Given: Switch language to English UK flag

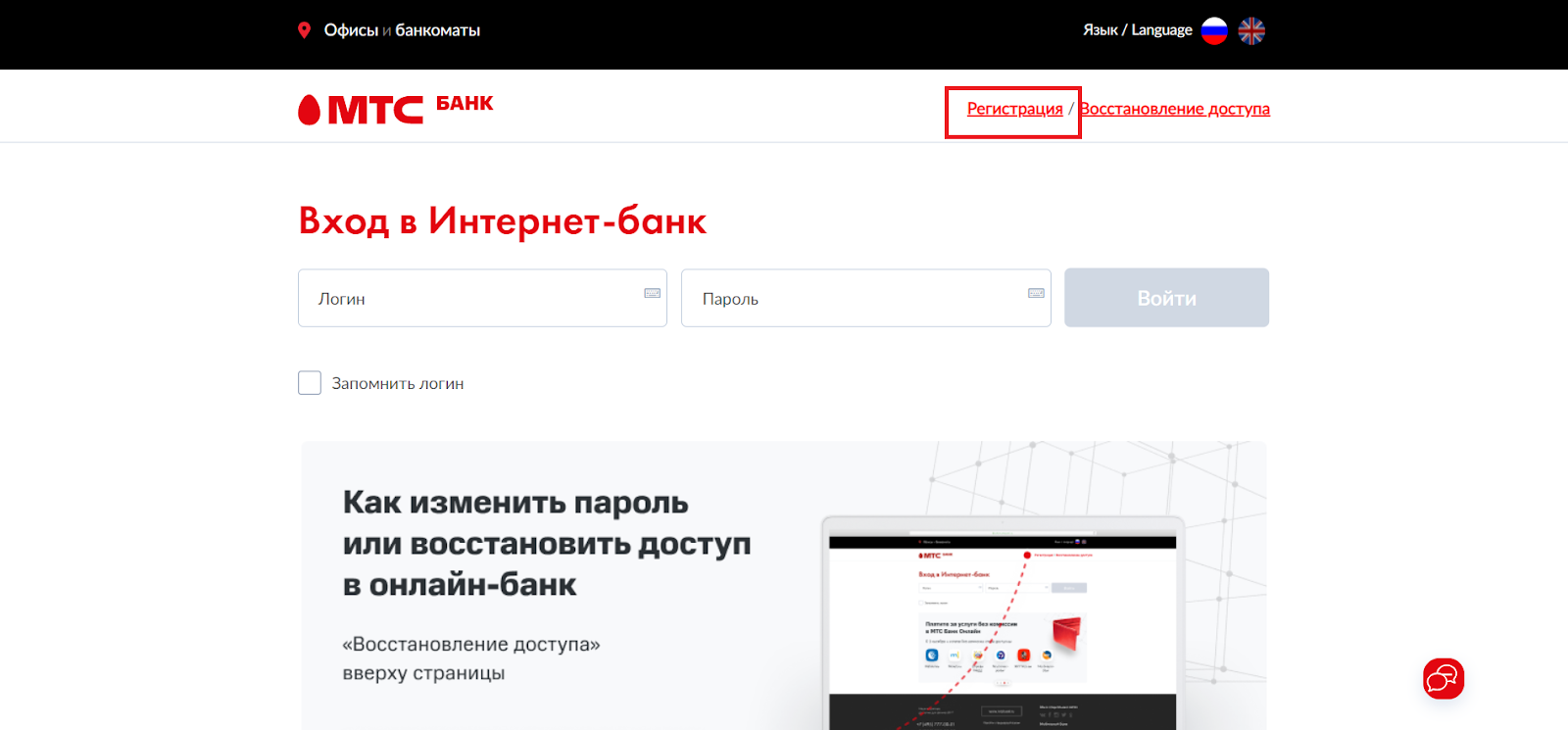Looking at the screenshot, I should [x=1251, y=31].
